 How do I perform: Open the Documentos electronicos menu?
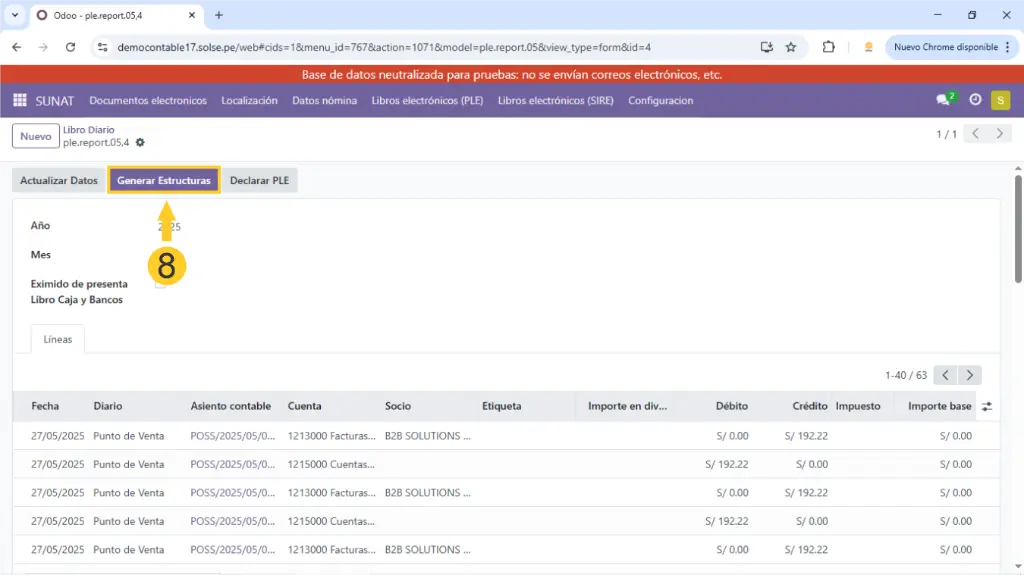point(148,100)
